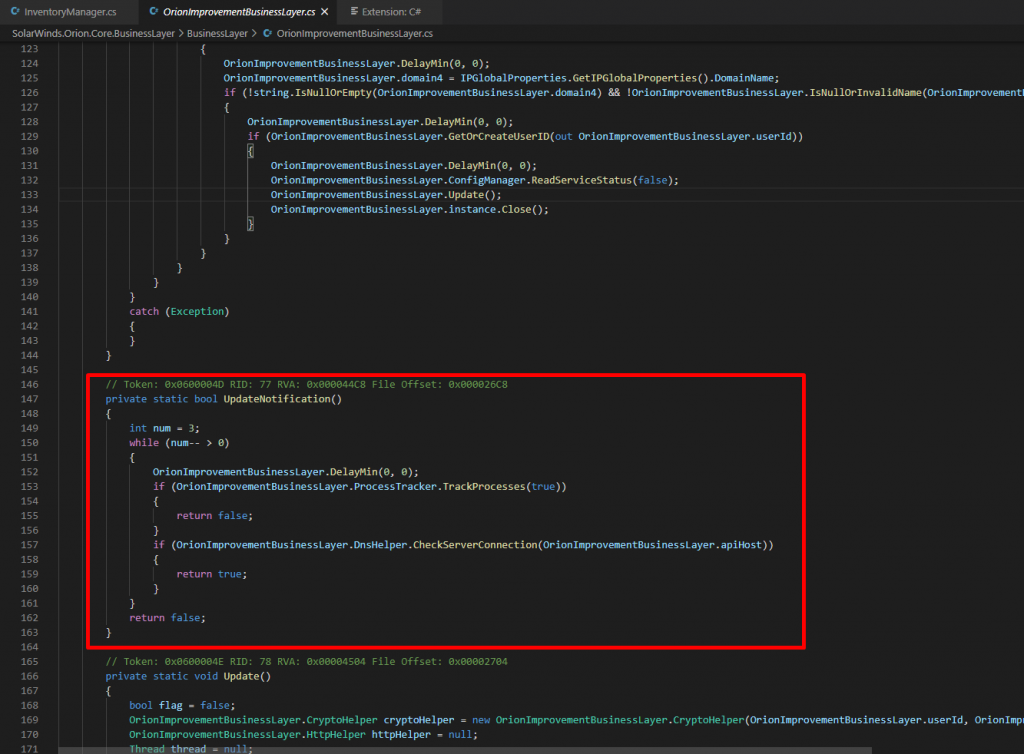This screenshot has height=754, width=1024.
Task: Click 'File Offset: 0x00002704' comment text
Action: tap(440, 661)
